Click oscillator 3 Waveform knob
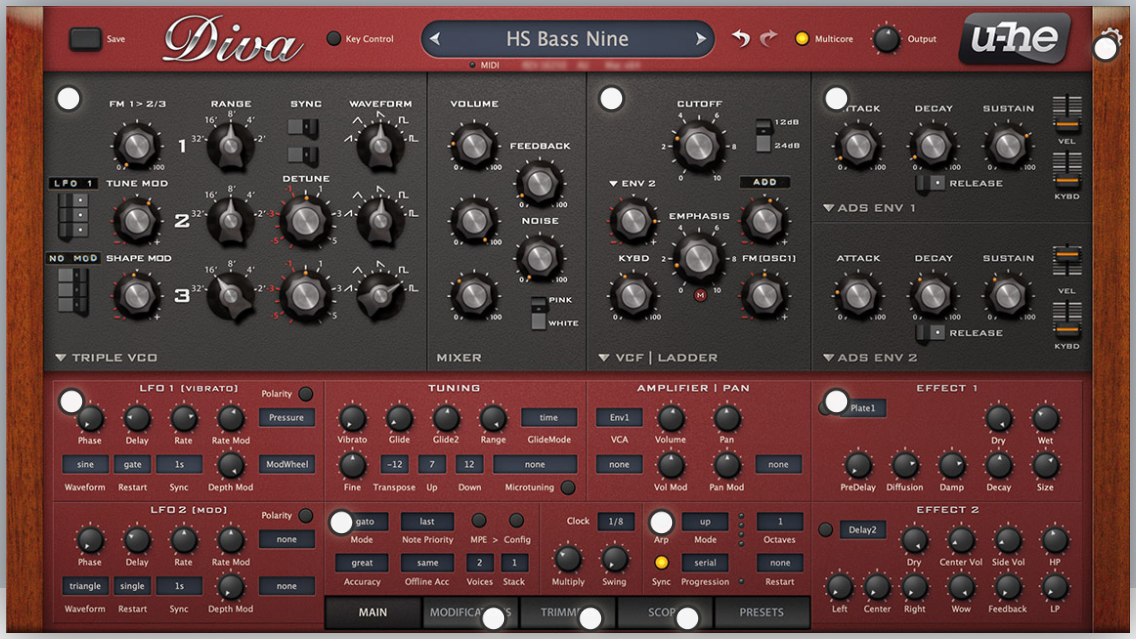 click(380, 295)
